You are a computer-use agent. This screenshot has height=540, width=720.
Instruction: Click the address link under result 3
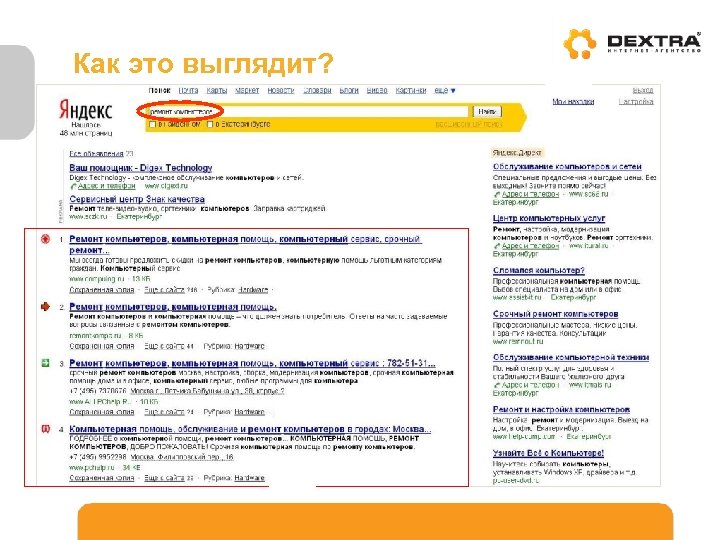click(208, 391)
